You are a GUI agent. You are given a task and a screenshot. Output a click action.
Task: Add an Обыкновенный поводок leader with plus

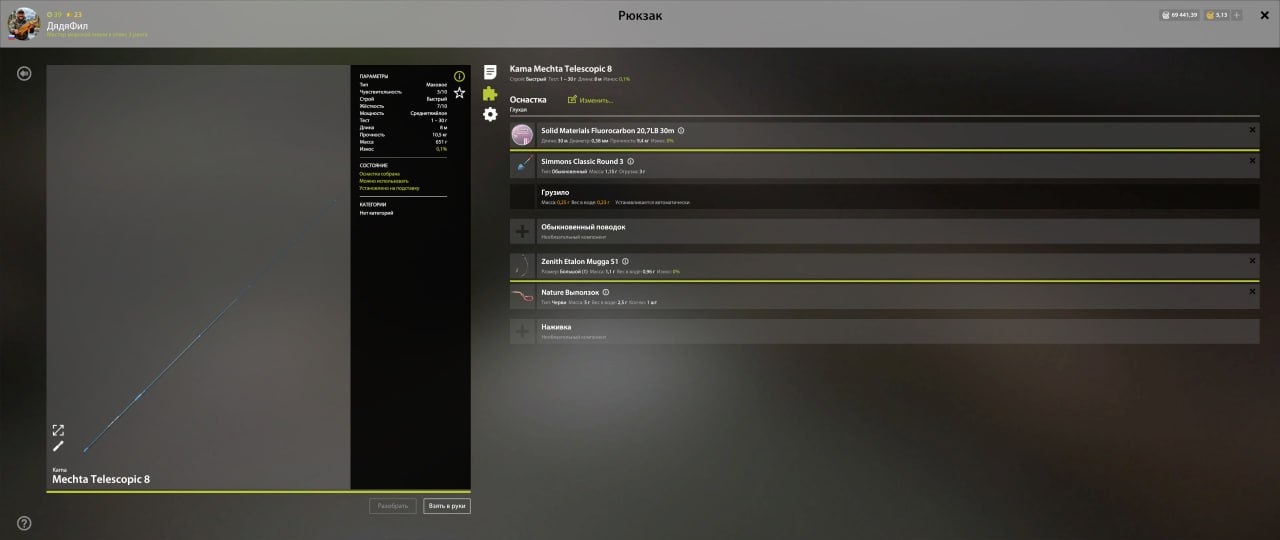tap(522, 232)
